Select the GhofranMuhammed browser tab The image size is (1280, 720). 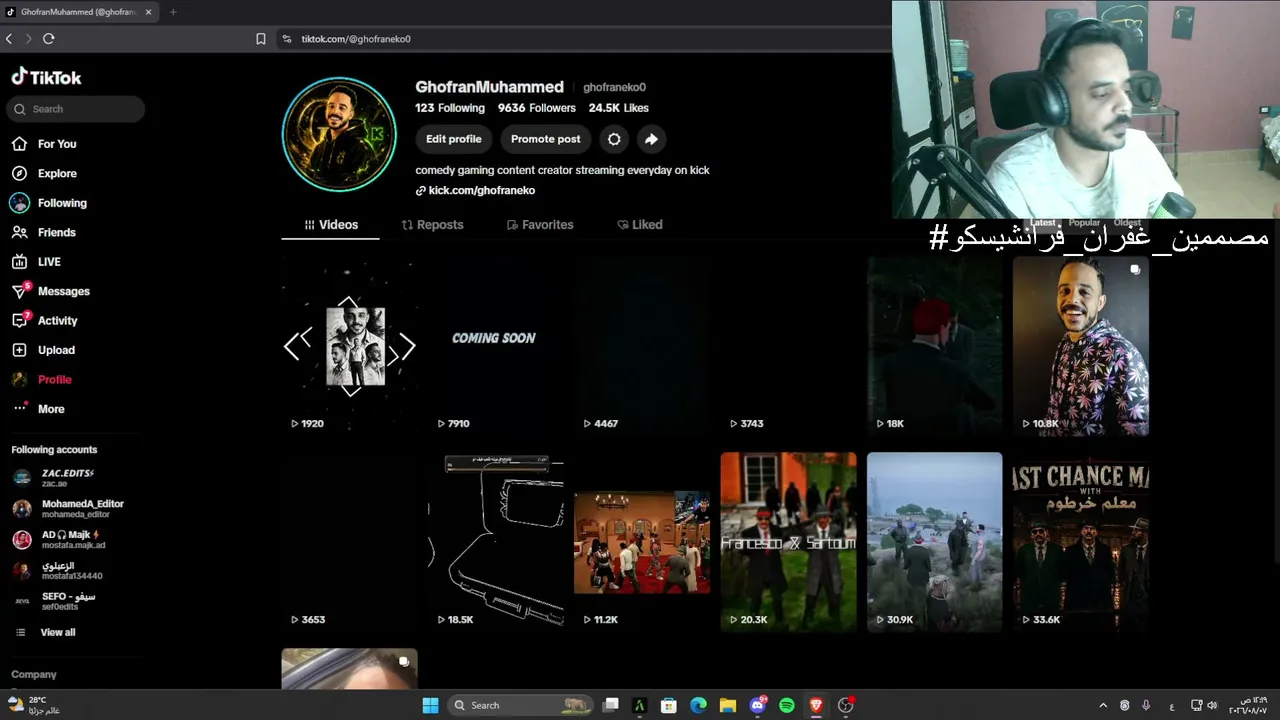coord(79,12)
